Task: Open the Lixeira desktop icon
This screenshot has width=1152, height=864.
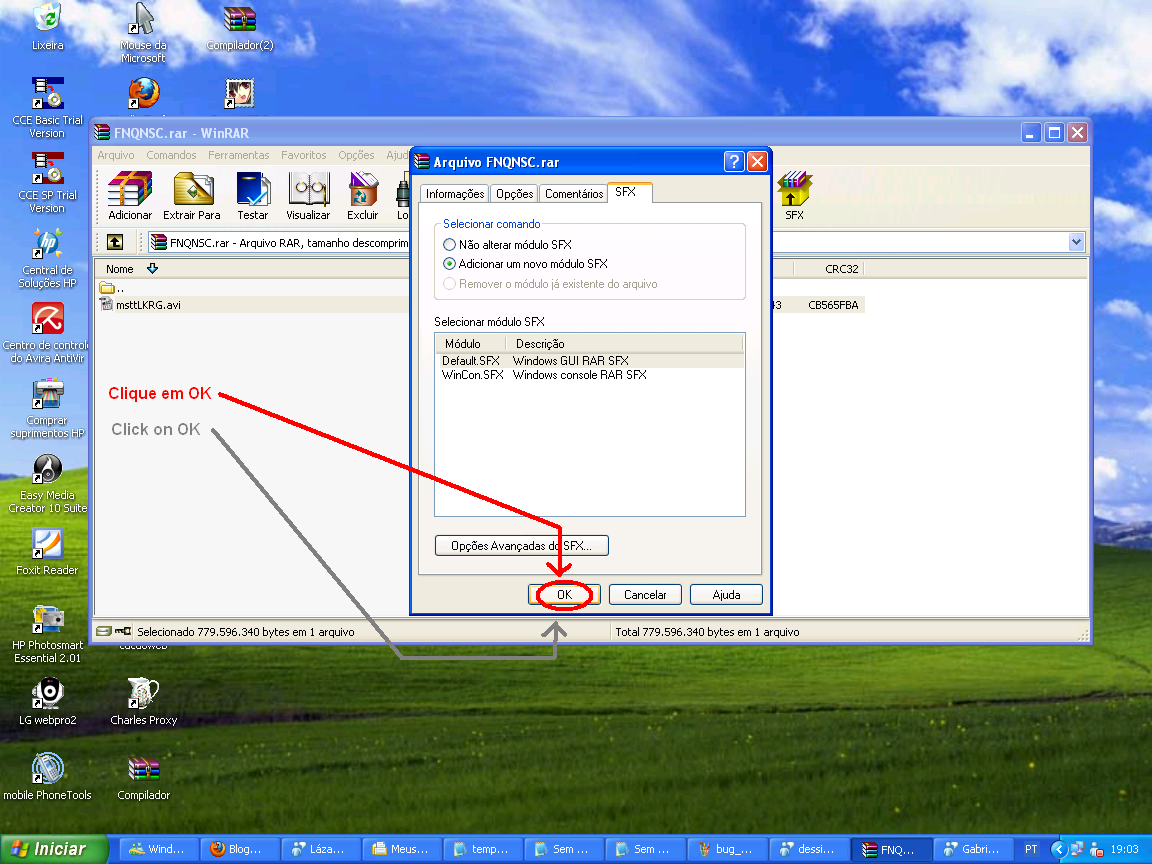Action: click(48, 26)
